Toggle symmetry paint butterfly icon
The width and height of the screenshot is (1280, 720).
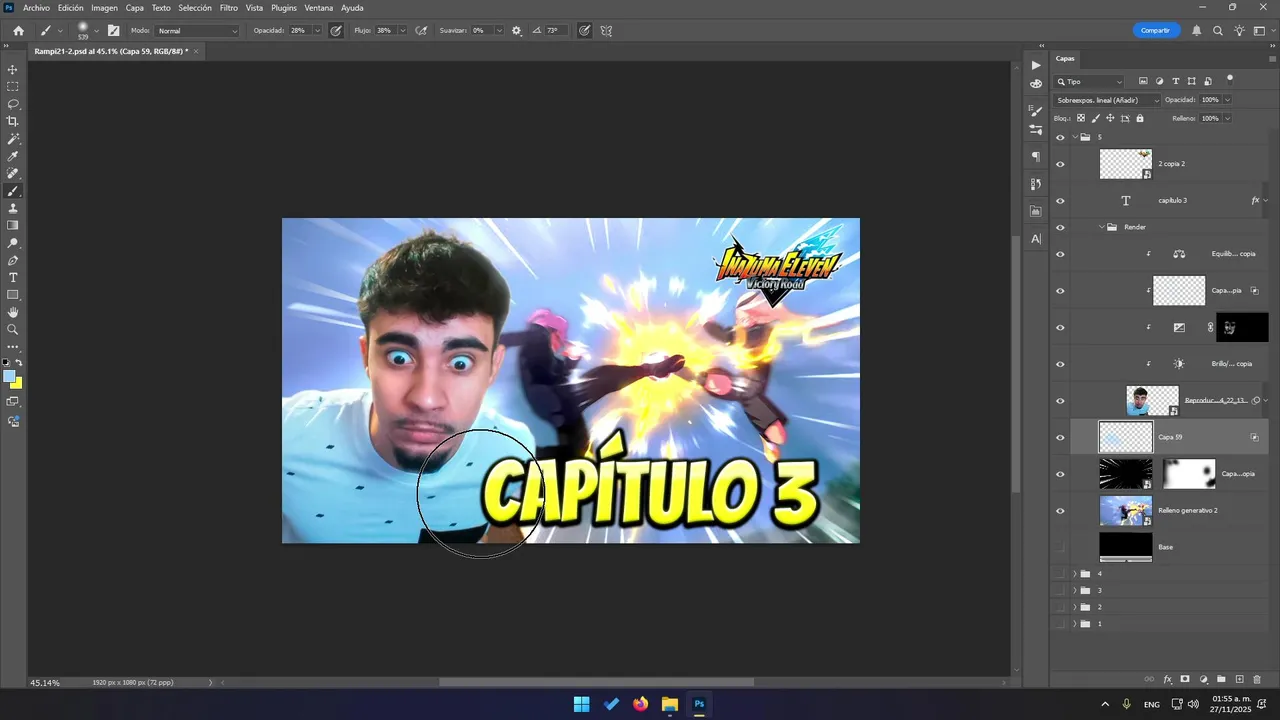pyautogui.click(x=607, y=31)
